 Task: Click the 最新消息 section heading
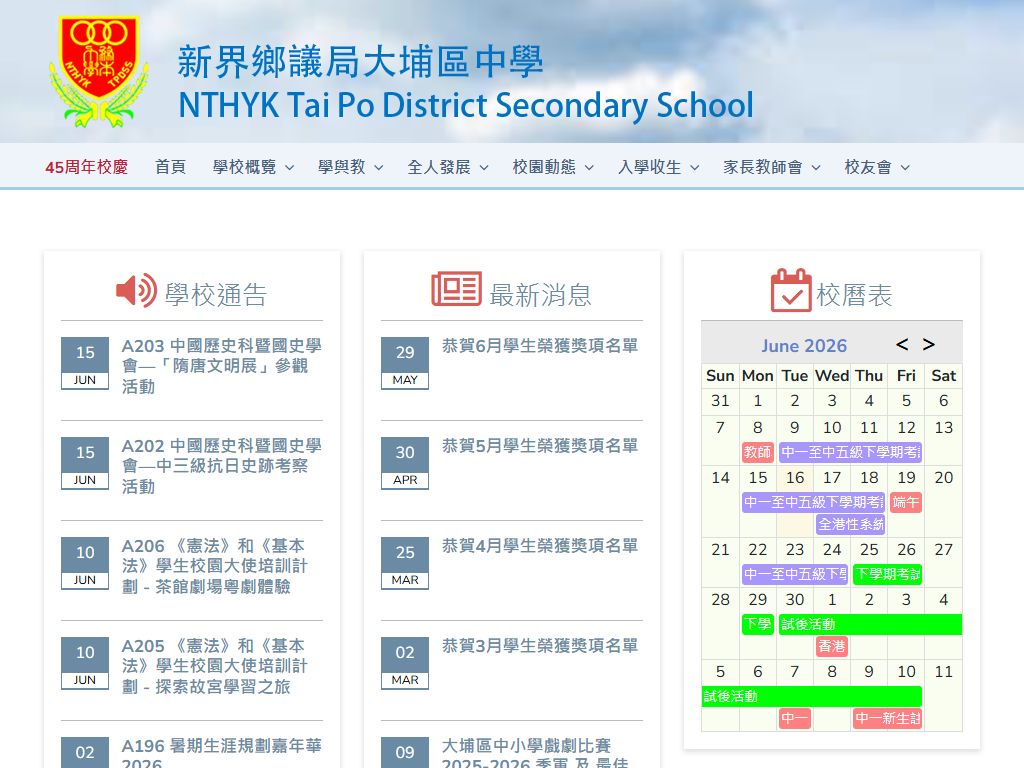(540, 295)
